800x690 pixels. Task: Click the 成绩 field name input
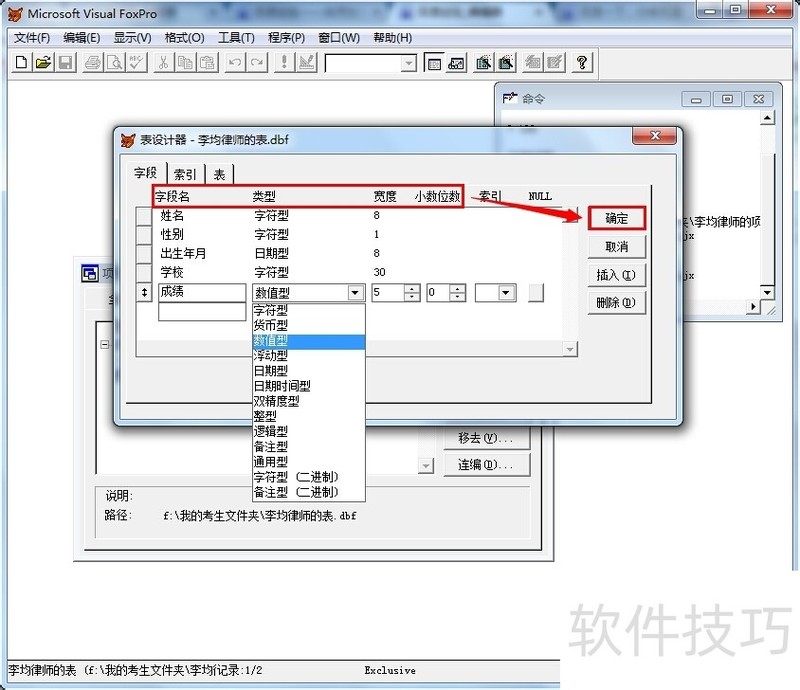coord(202,292)
